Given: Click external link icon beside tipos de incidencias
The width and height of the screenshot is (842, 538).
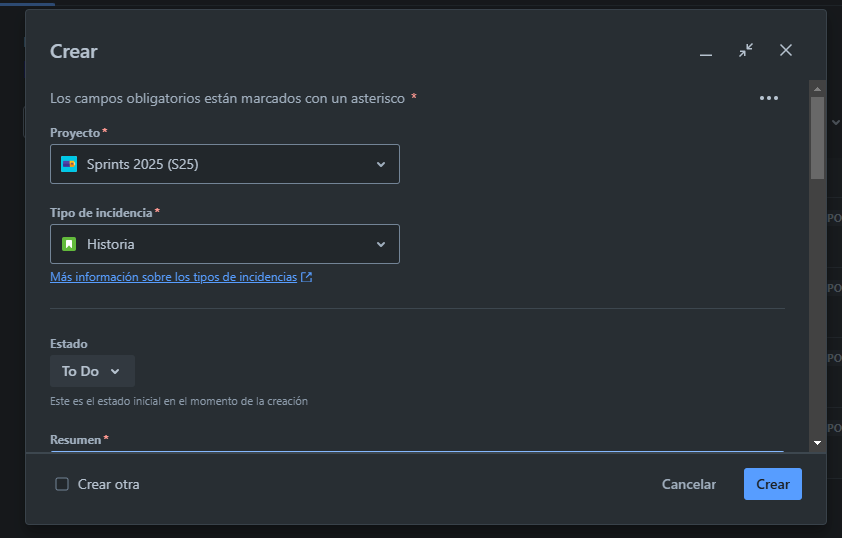Looking at the screenshot, I should [306, 277].
